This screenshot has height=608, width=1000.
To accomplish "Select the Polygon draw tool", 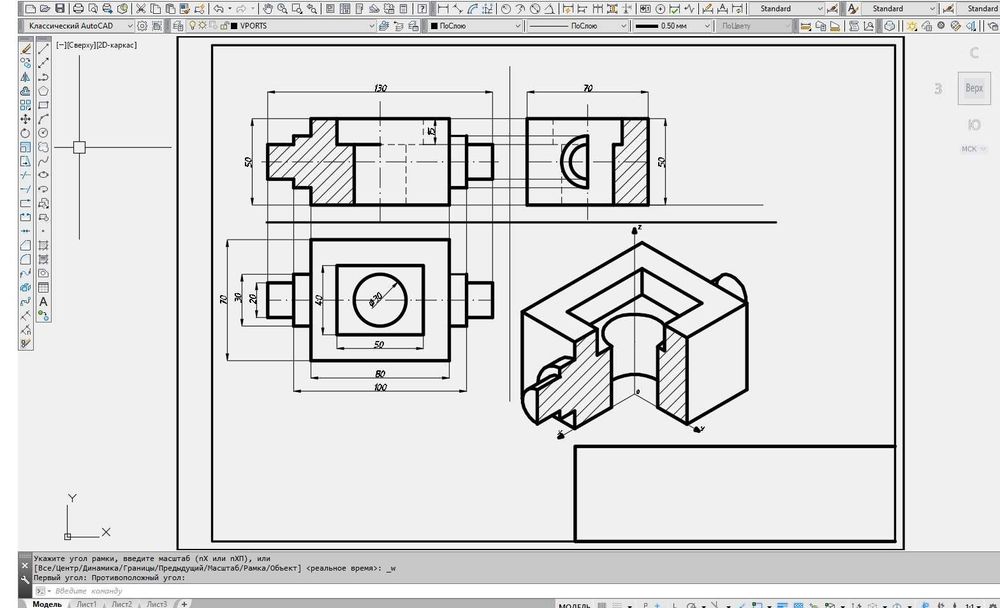I will click(x=43, y=91).
